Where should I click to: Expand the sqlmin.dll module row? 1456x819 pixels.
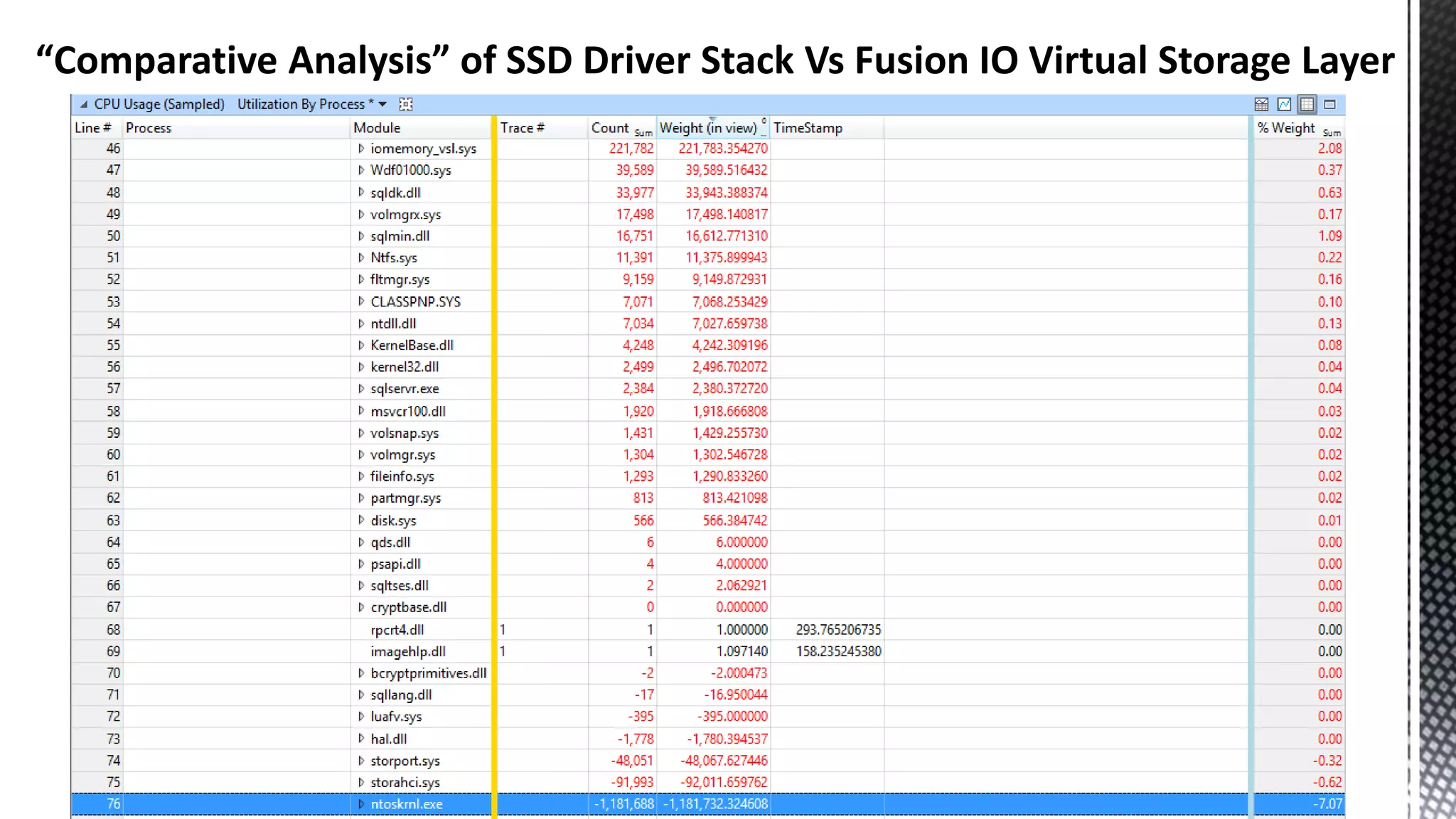click(x=361, y=236)
